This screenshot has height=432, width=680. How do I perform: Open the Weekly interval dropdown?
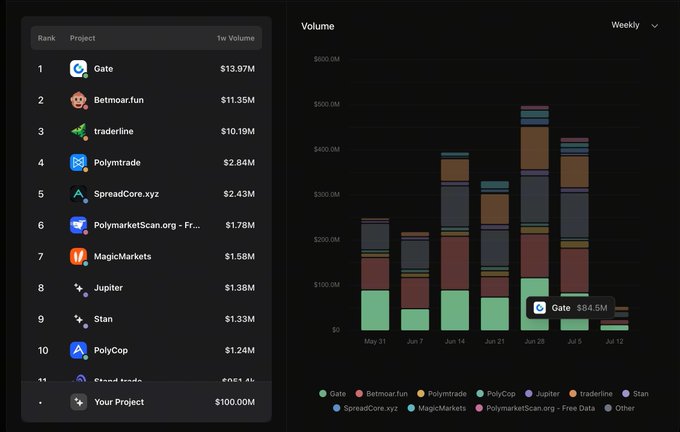tap(634, 26)
